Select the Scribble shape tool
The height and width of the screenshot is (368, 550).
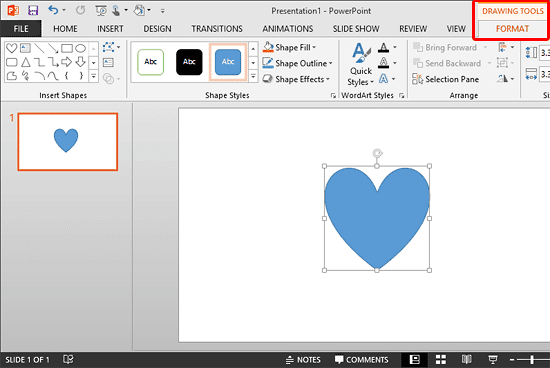coord(25,76)
